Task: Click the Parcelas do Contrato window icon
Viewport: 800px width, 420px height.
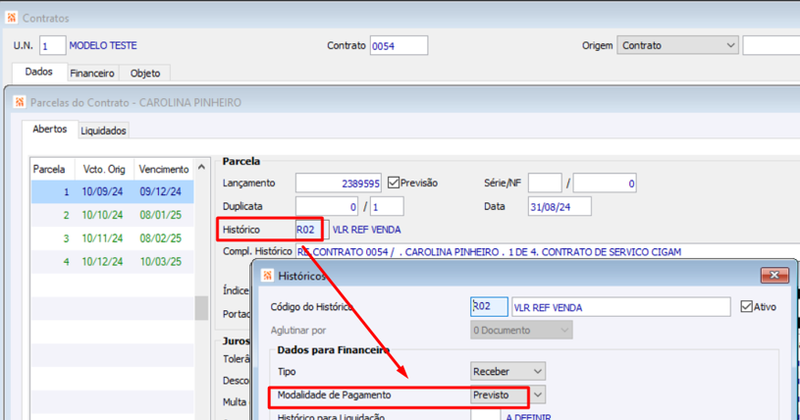Action: click(19, 102)
